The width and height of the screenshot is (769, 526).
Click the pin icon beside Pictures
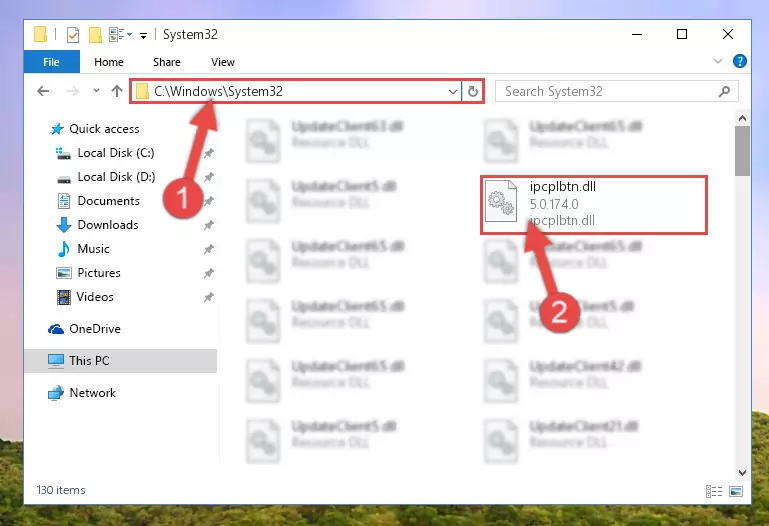[x=209, y=273]
